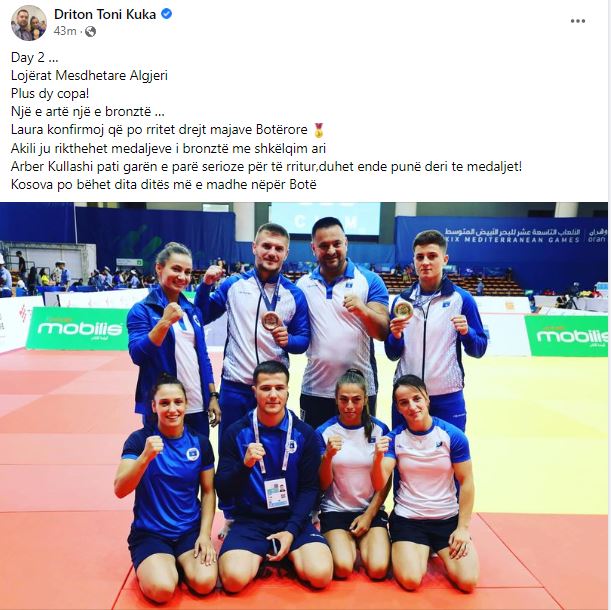Click the medal emoji in the post
611x610 pixels.
click(x=319, y=130)
